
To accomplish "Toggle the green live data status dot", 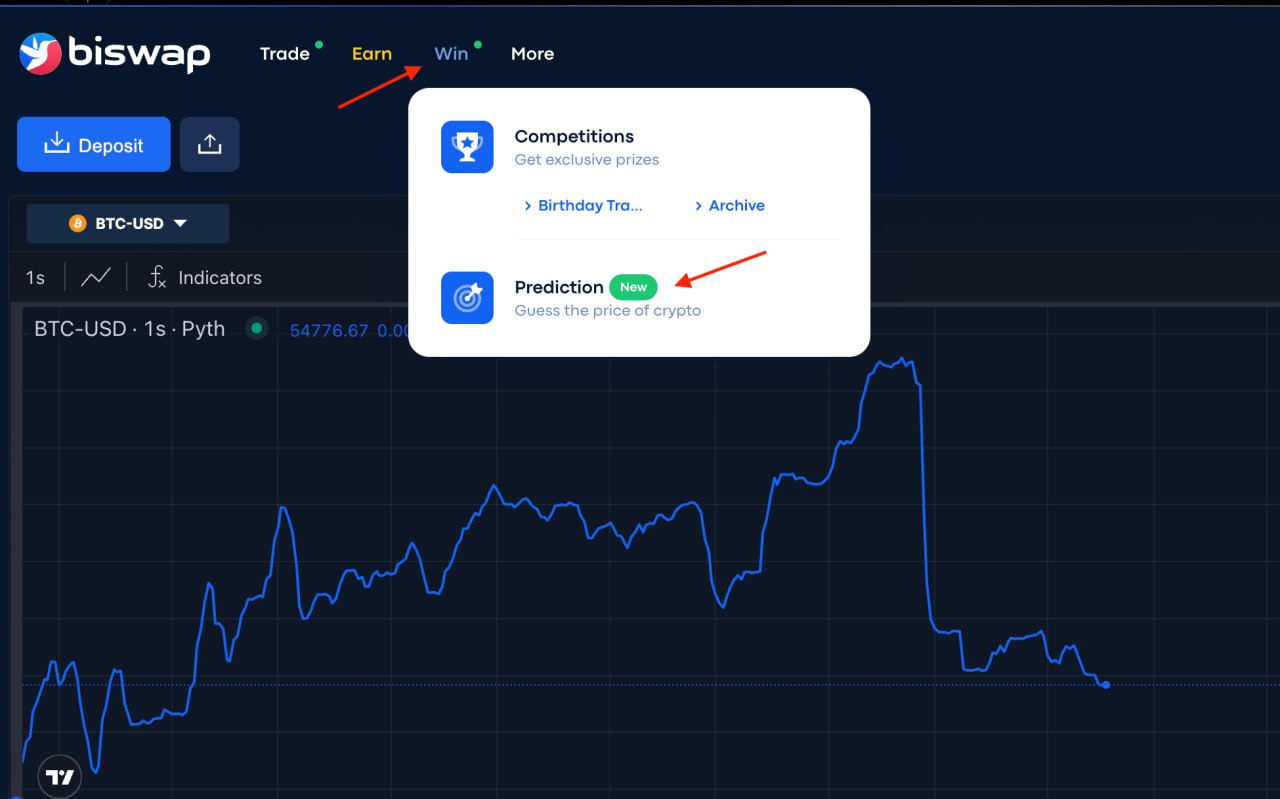I will pos(257,327).
